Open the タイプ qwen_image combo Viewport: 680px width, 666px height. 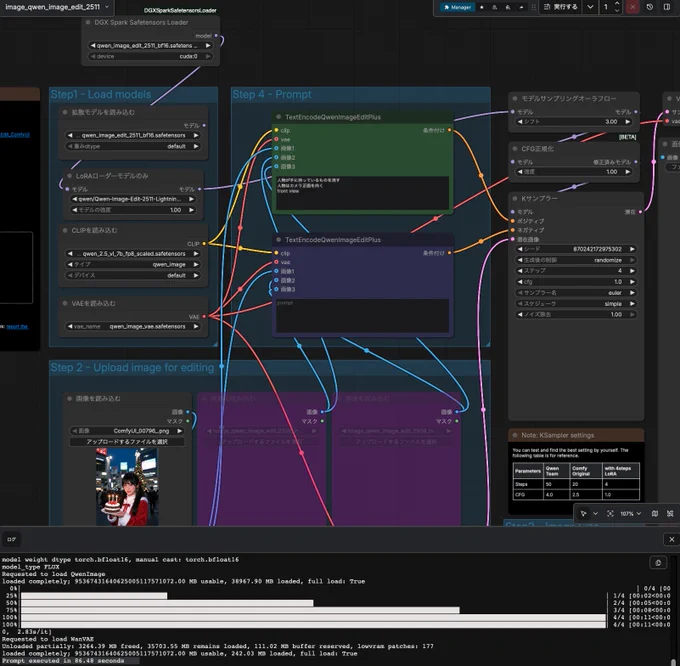(x=133, y=264)
